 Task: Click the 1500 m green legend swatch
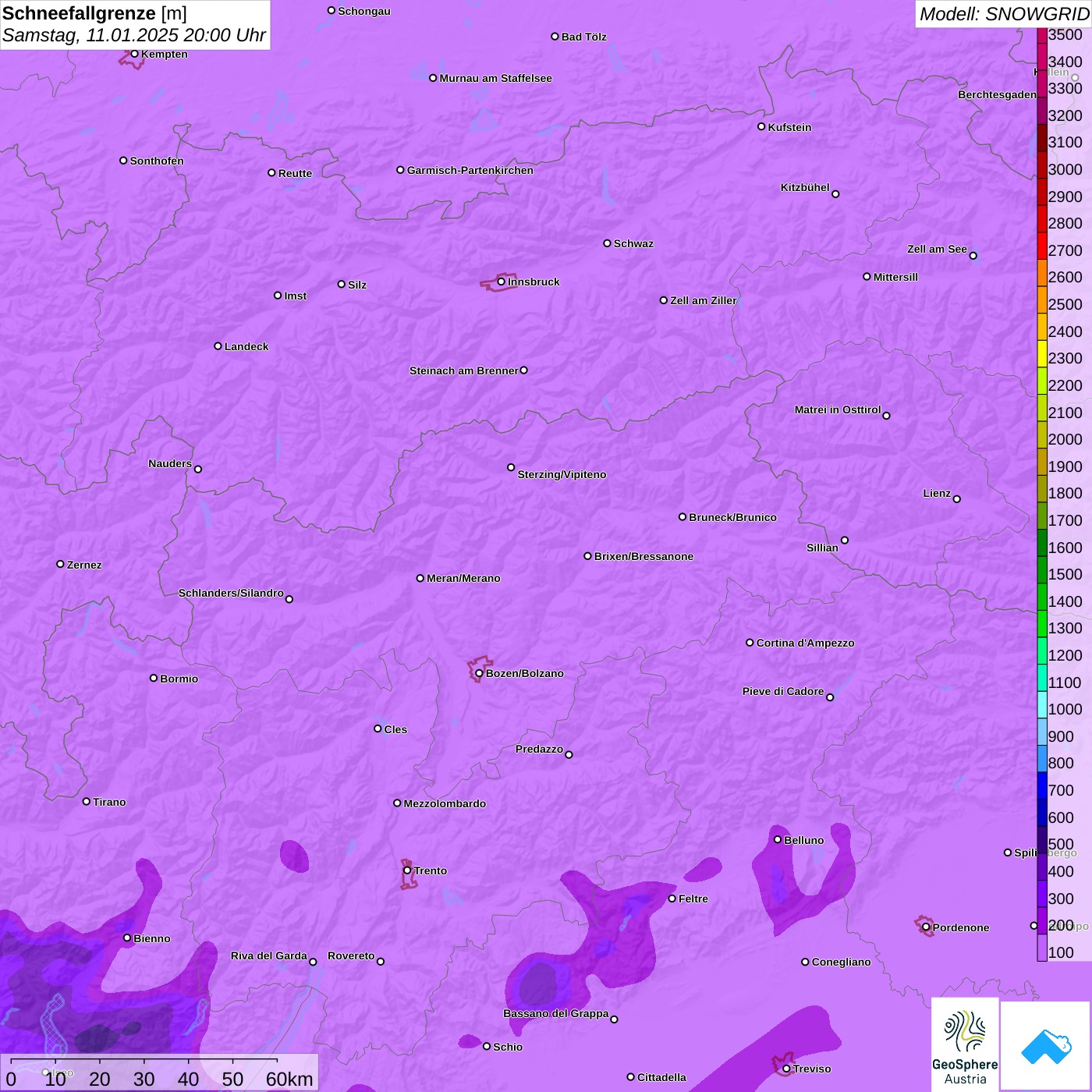point(1042,569)
